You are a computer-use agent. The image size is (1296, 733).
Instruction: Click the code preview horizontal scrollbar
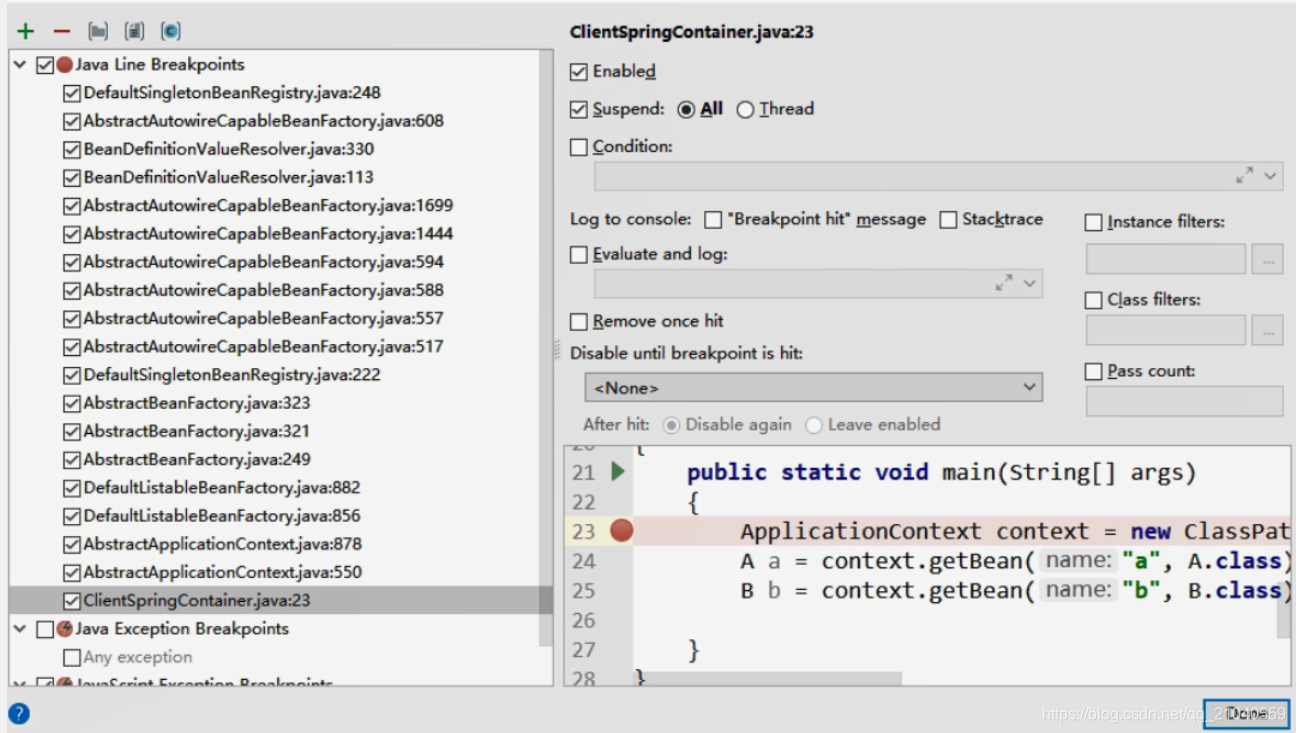tap(768, 679)
